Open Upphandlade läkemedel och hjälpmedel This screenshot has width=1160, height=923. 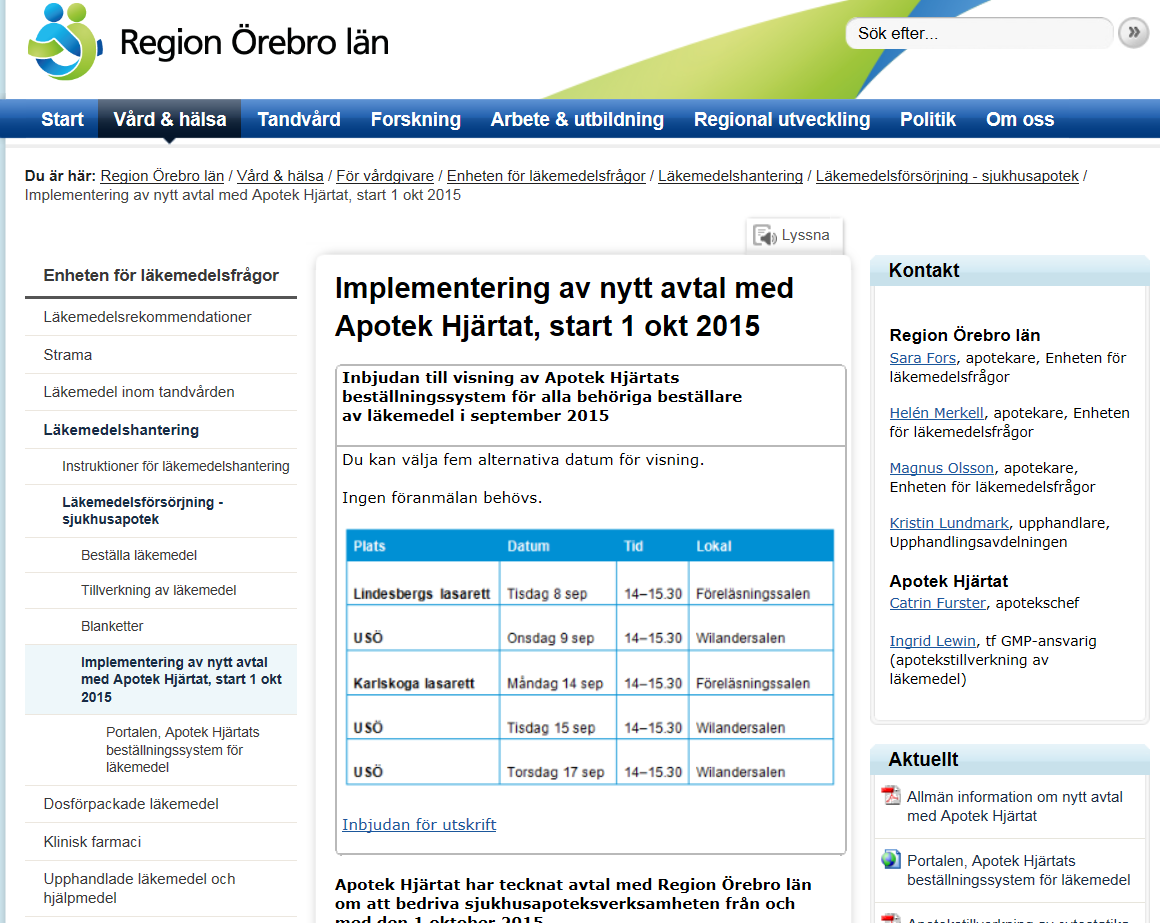point(139,888)
